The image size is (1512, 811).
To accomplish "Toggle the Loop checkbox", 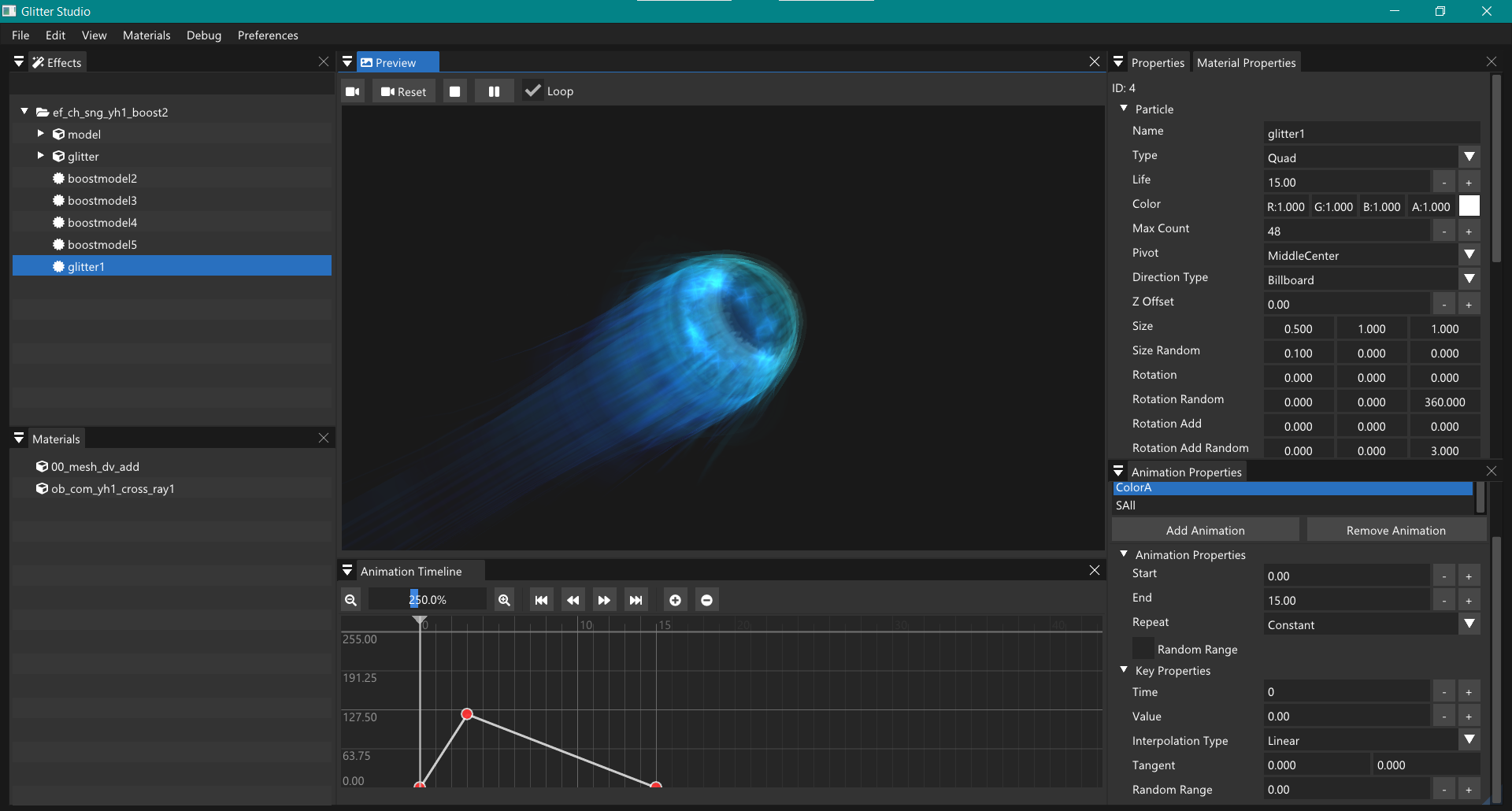I will 533,91.
